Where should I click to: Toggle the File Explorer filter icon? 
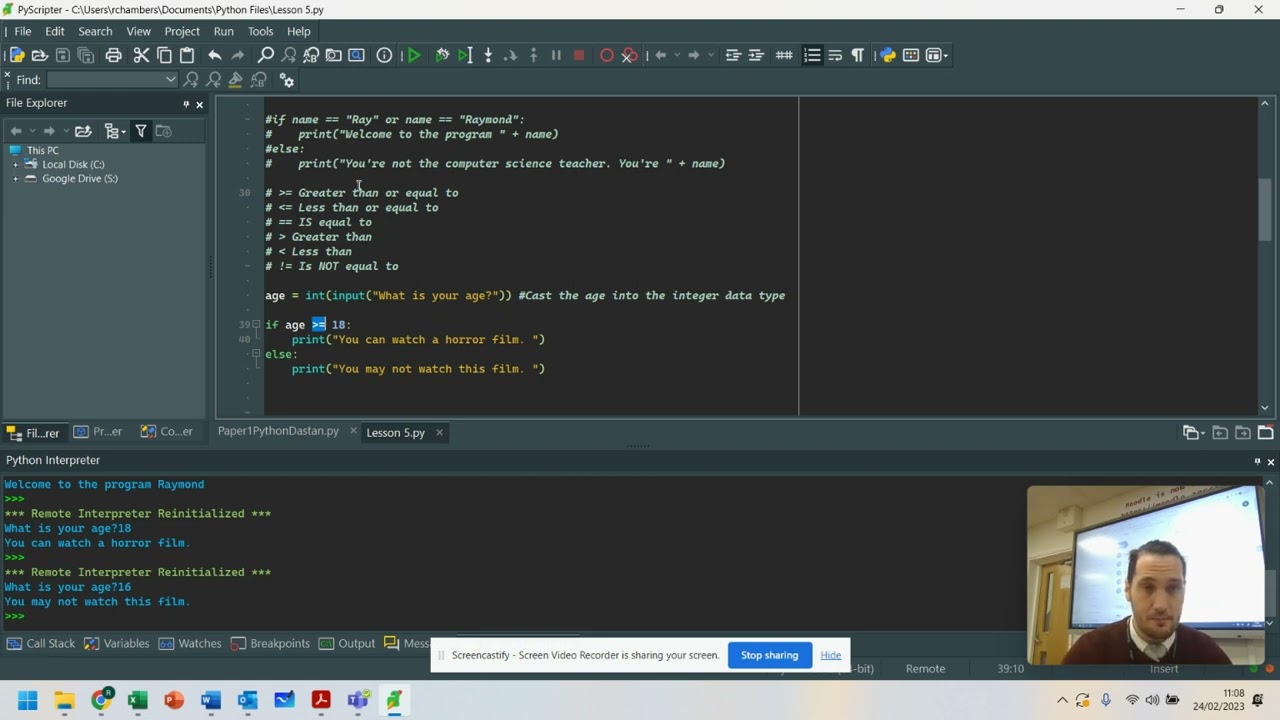141,131
